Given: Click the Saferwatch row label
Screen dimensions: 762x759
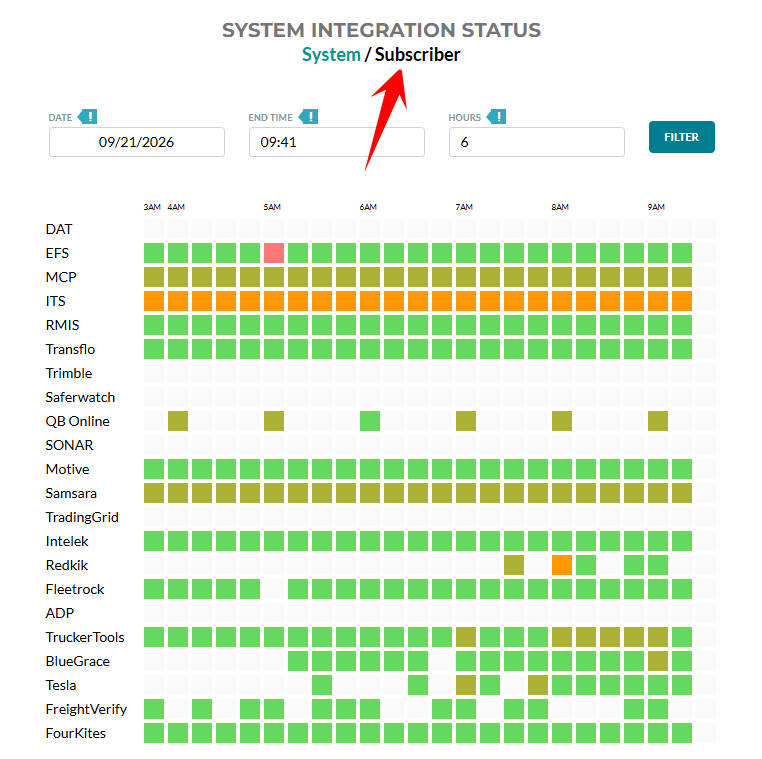Looking at the screenshot, I should pyautogui.click(x=80, y=397).
